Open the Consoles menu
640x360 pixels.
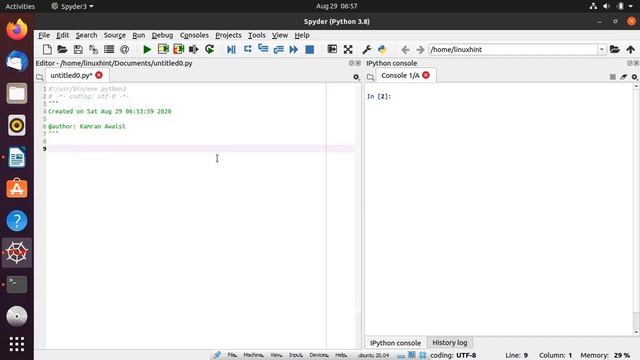pos(194,35)
